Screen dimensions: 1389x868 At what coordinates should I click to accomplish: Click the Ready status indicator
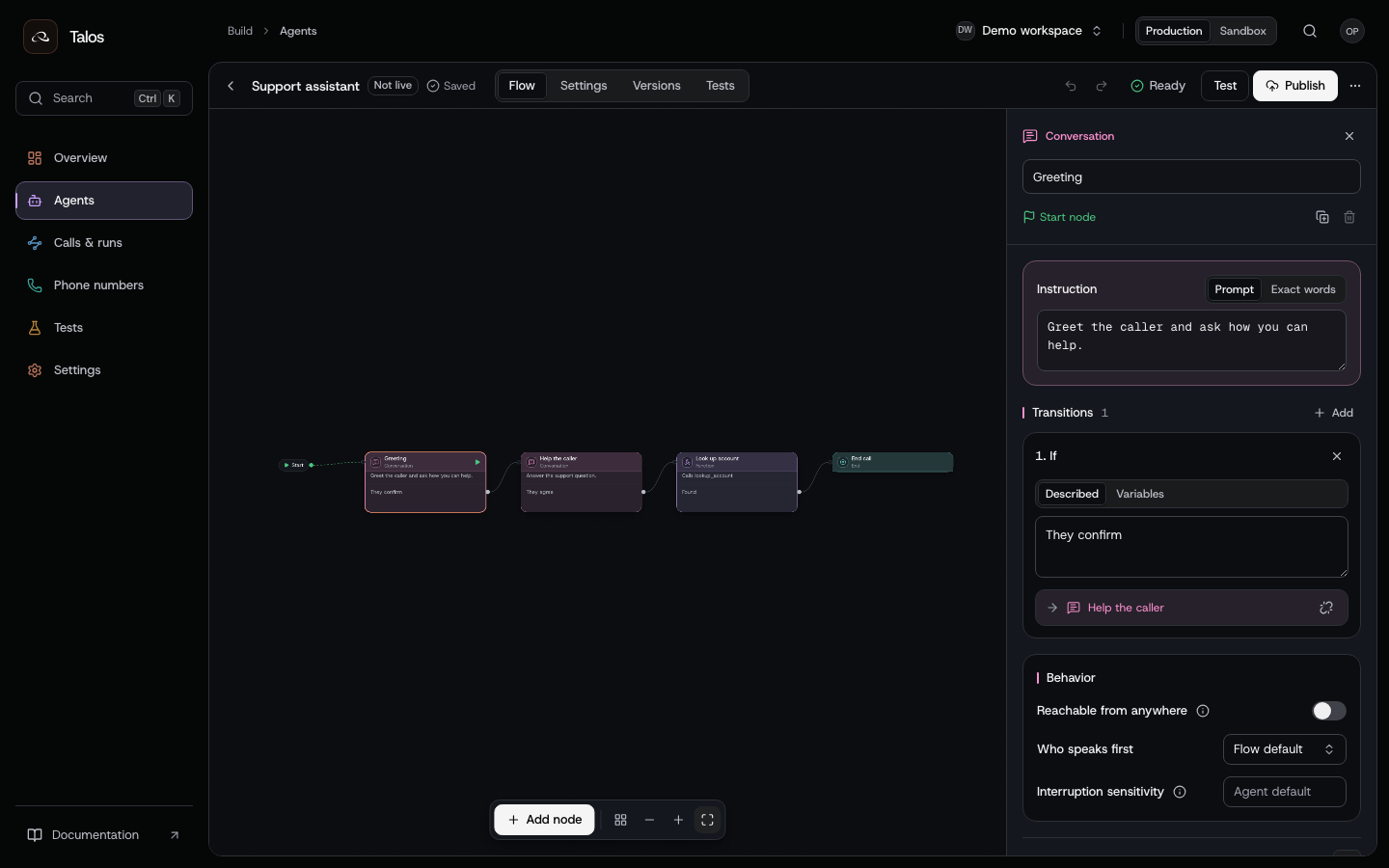(x=1157, y=86)
